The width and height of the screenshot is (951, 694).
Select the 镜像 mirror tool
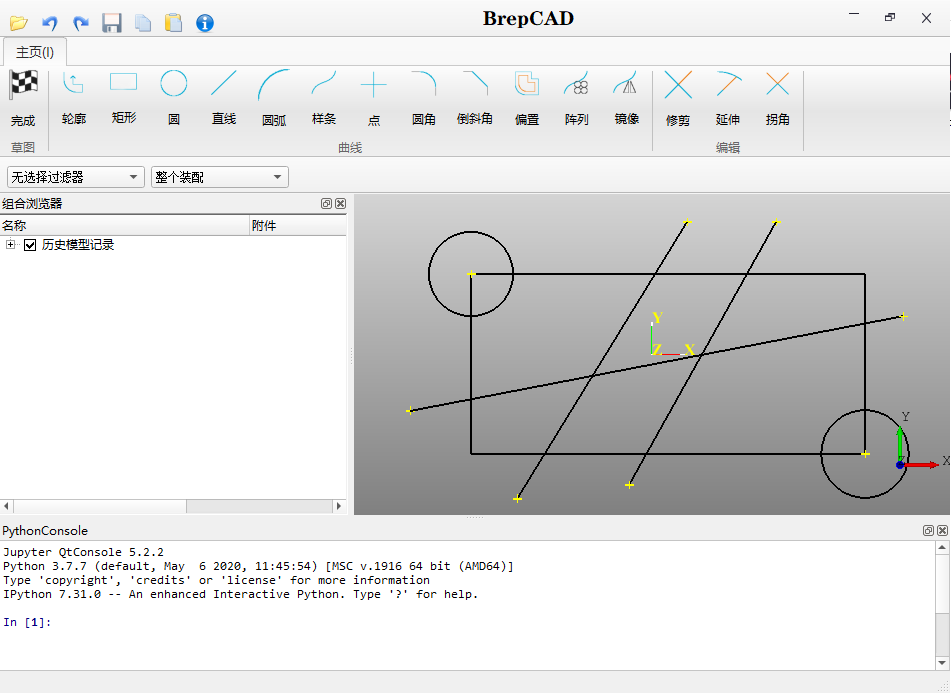tap(627, 98)
